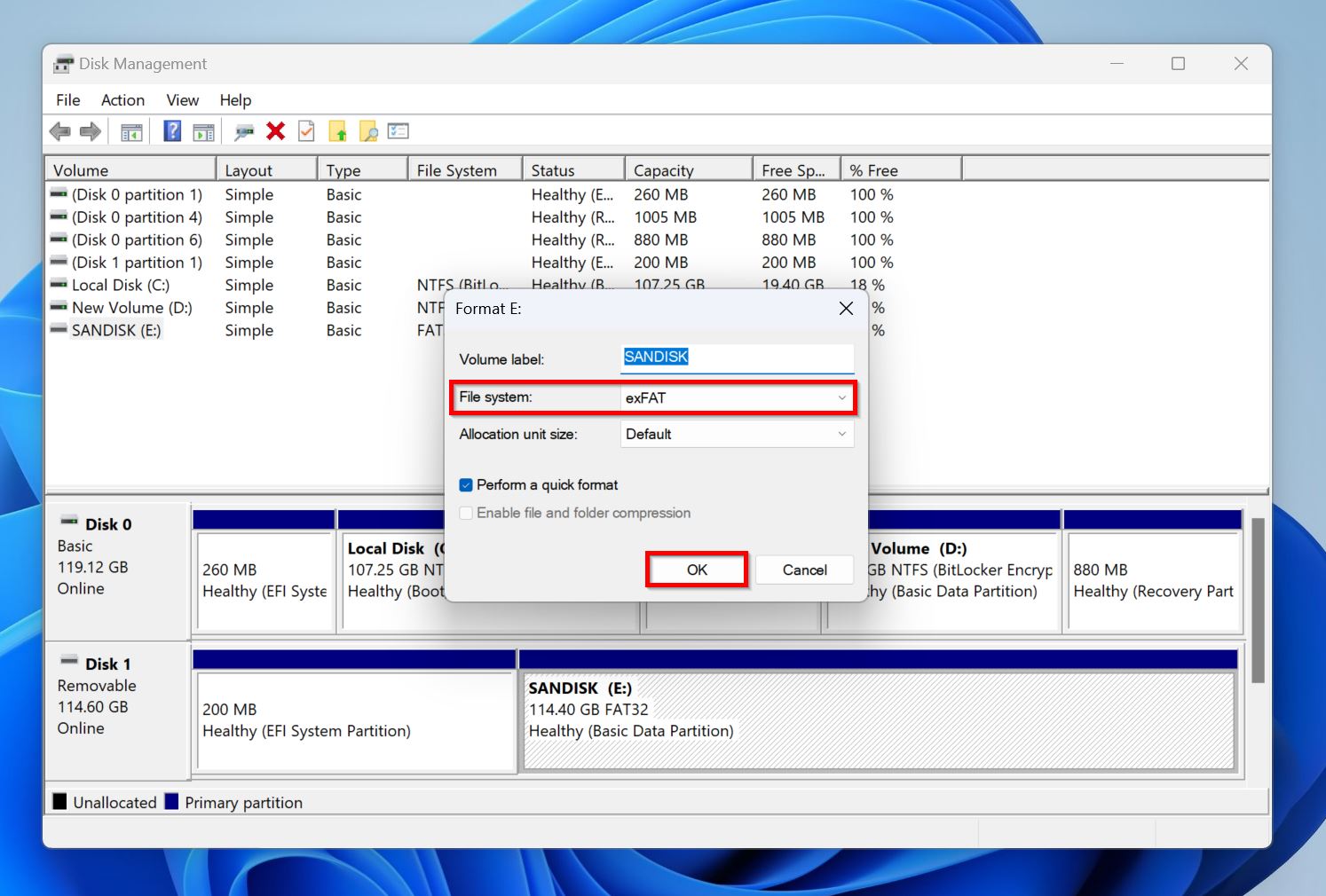Click the Forward navigation arrow
The height and width of the screenshot is (896, 1326).
click(90, 130)
